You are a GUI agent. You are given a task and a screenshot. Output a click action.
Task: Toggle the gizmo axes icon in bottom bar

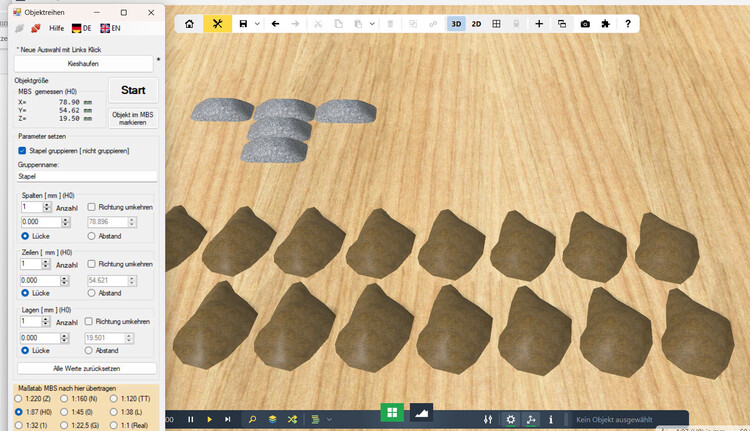[531, 420]
